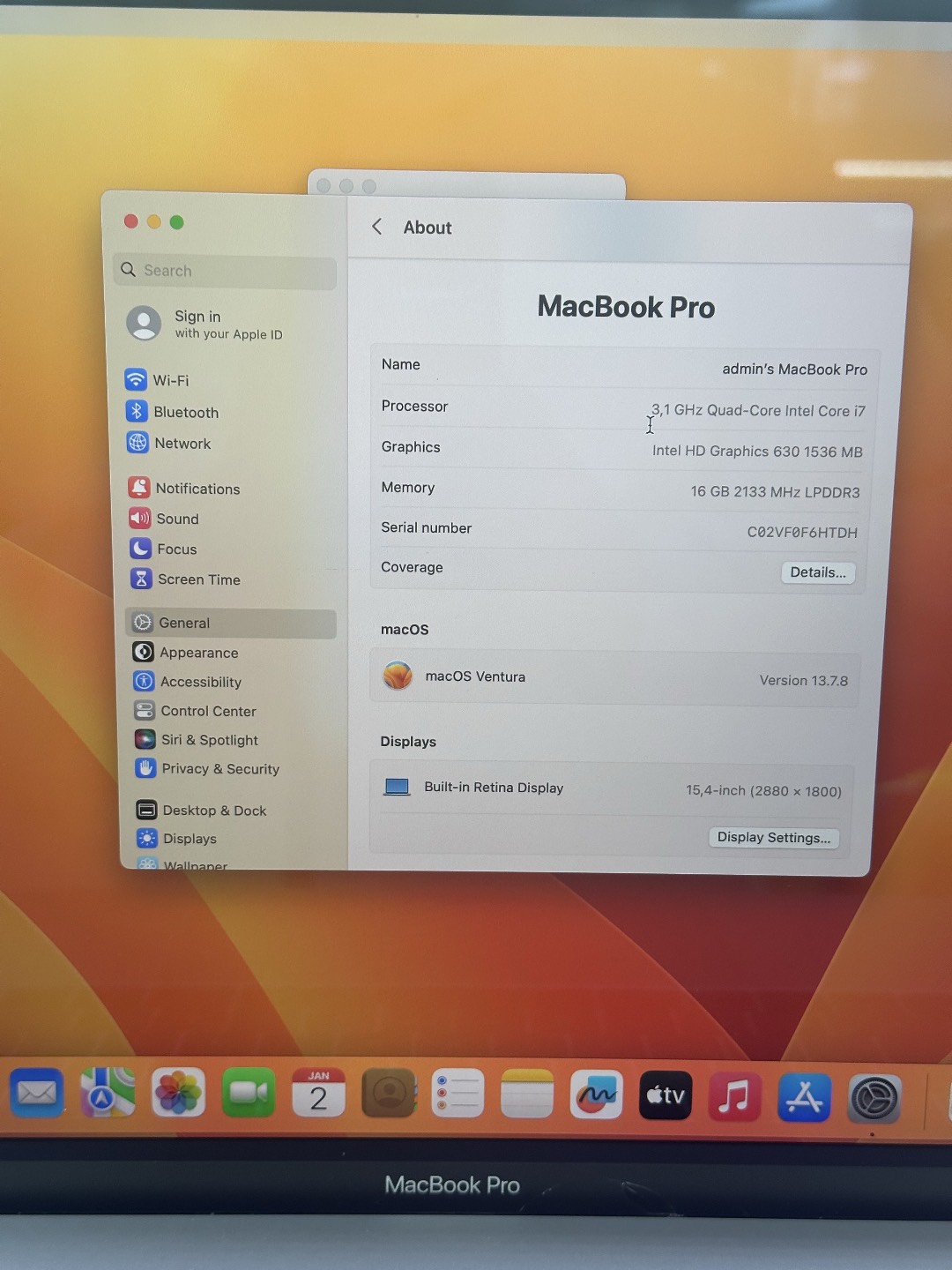This screenshot has height=1270, width=952.
Task: Open App Store in the Dock
Action: coord(804,1097)
